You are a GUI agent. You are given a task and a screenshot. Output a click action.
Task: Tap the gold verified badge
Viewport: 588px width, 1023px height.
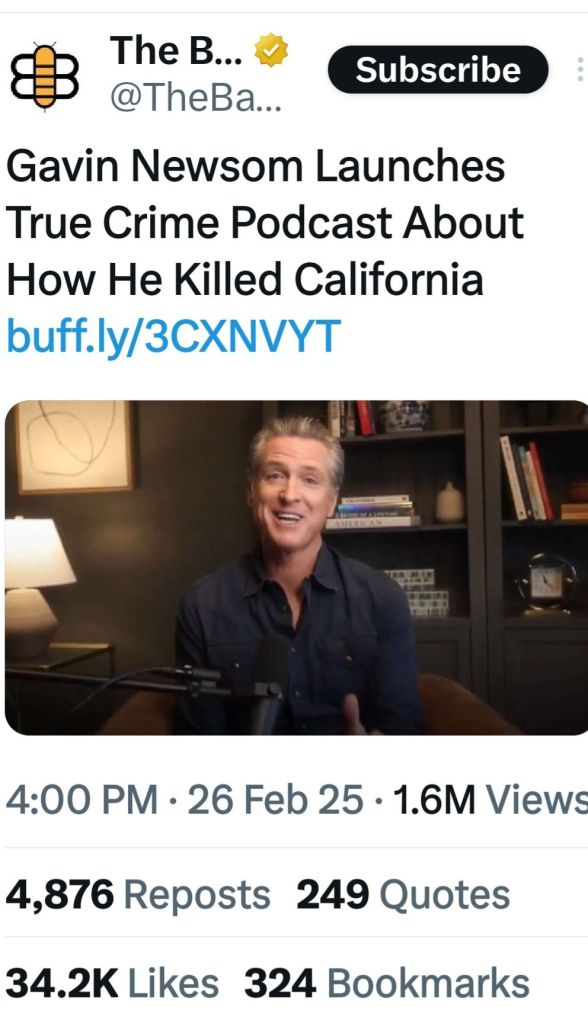pos(270,52)
